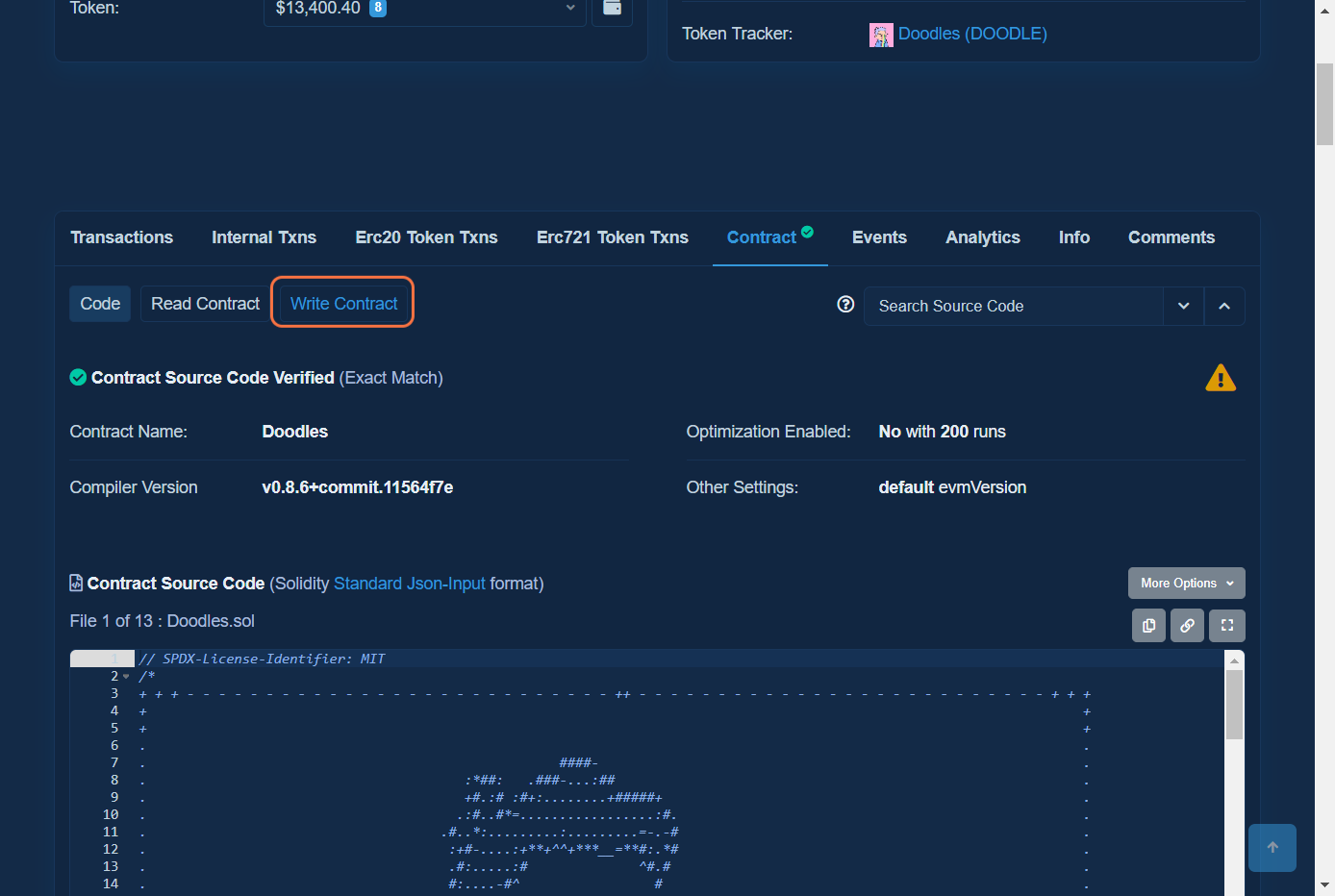Image resolution: width=1335 pixels, height=896 pixels.
Task: Select the Contract tab
Action: [x=769, y=237]
